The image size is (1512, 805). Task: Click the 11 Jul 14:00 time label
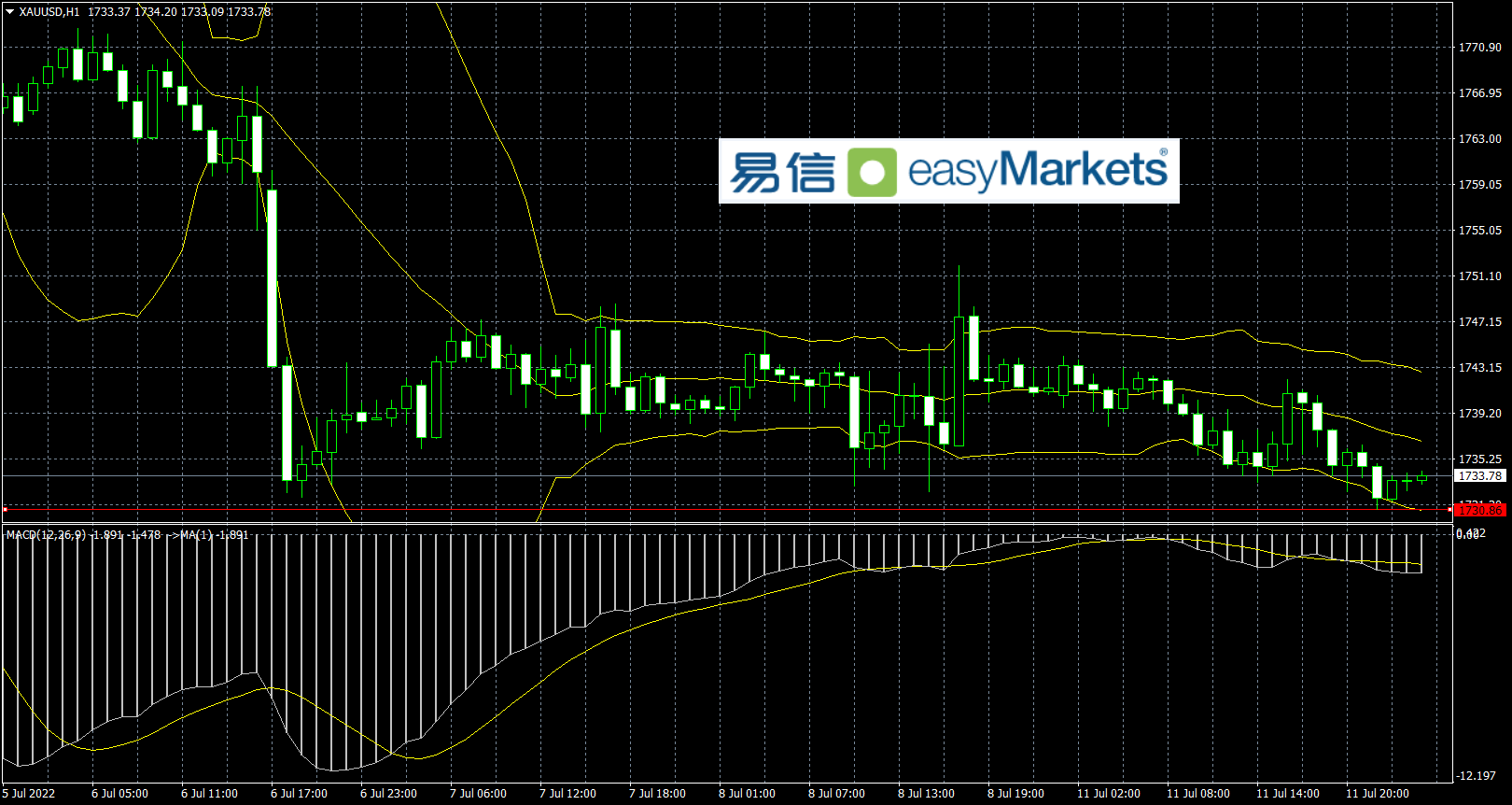pos(1288,794)
